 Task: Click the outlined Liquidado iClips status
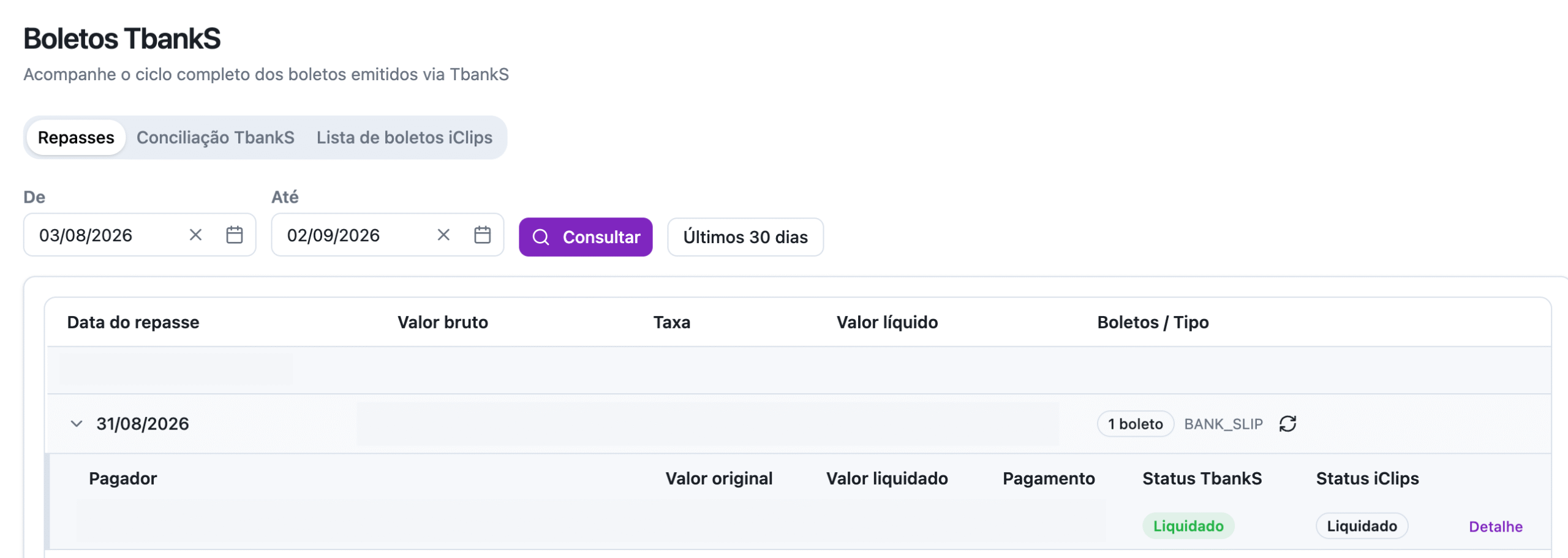(1362, 526)
